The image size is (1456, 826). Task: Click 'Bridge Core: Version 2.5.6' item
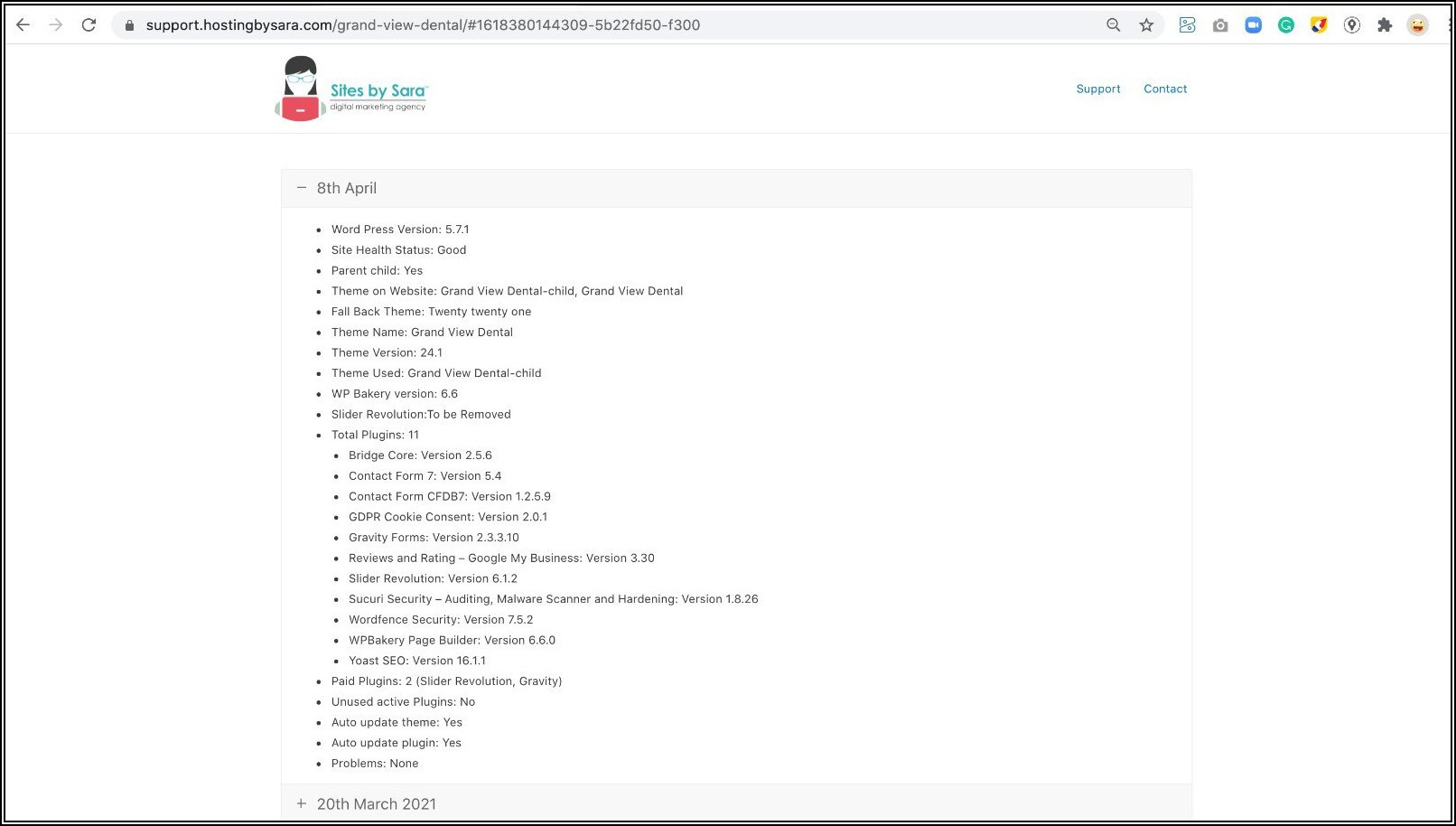(x=420, y=455)
